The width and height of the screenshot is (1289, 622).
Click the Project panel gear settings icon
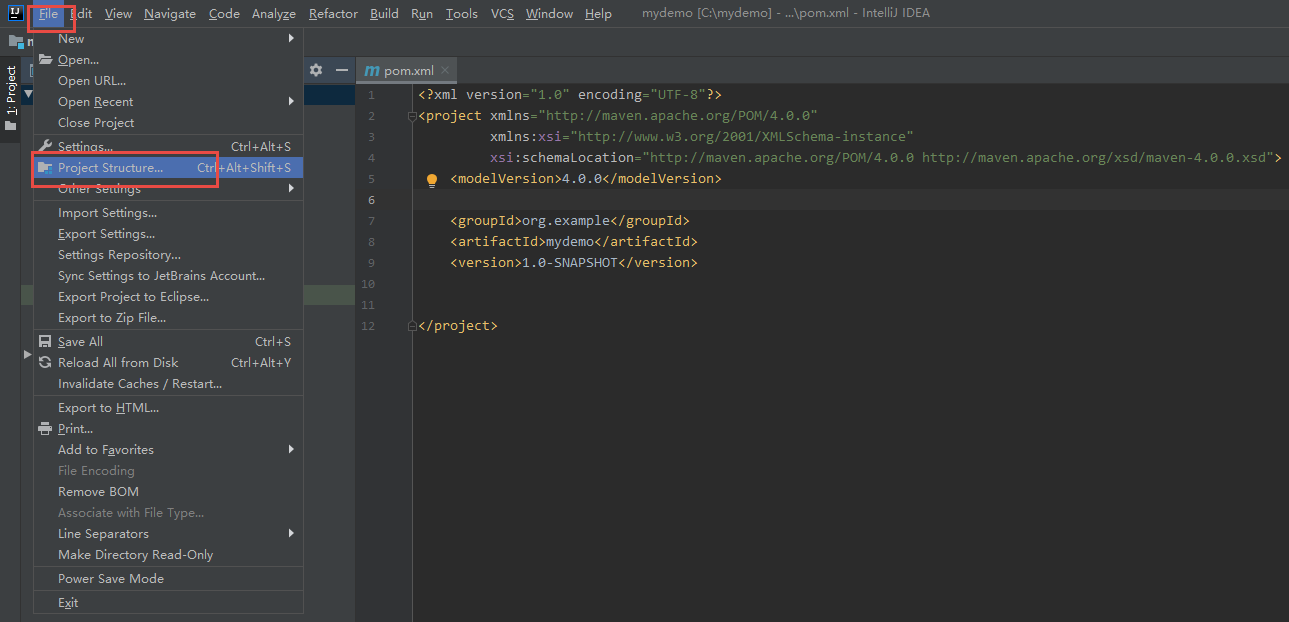[316, 70]
